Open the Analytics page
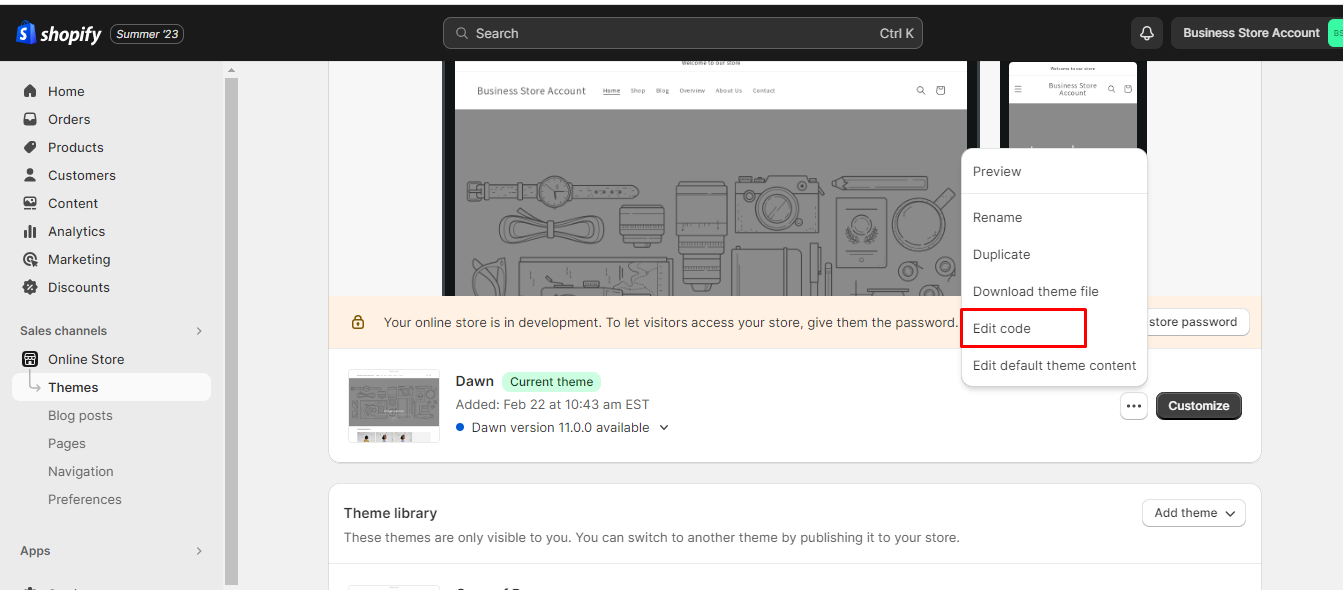 (x=76, y=231)
